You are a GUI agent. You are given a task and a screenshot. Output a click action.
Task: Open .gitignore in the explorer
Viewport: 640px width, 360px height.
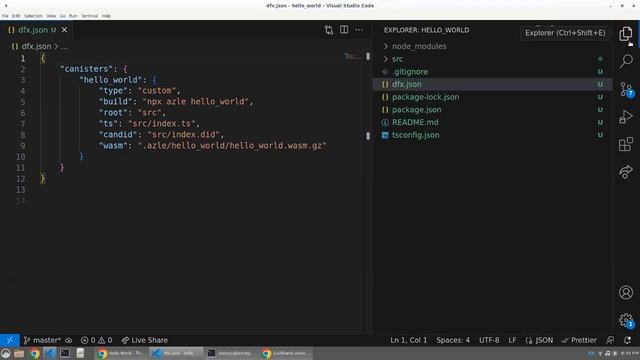point(492,71)
